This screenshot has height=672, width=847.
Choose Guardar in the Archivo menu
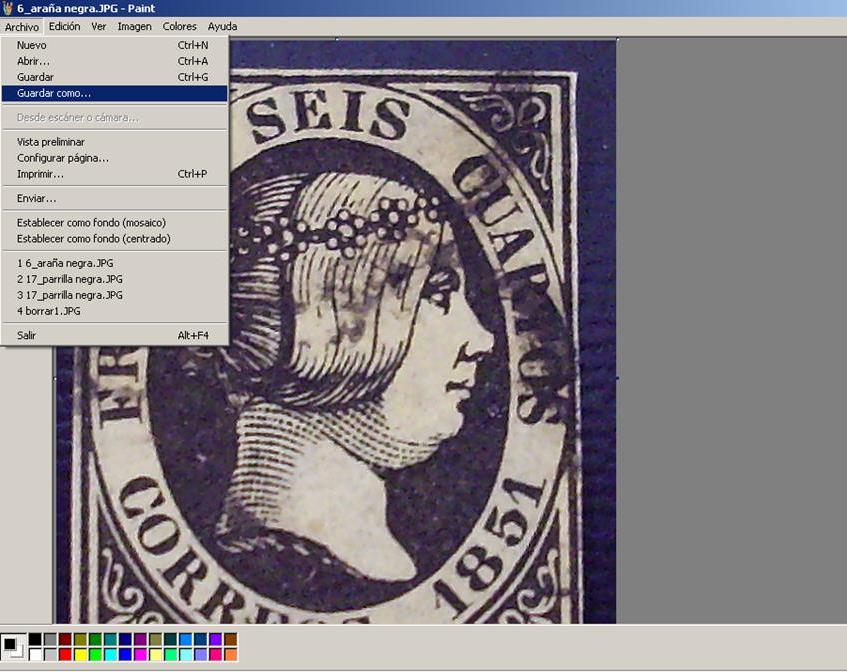115,77
